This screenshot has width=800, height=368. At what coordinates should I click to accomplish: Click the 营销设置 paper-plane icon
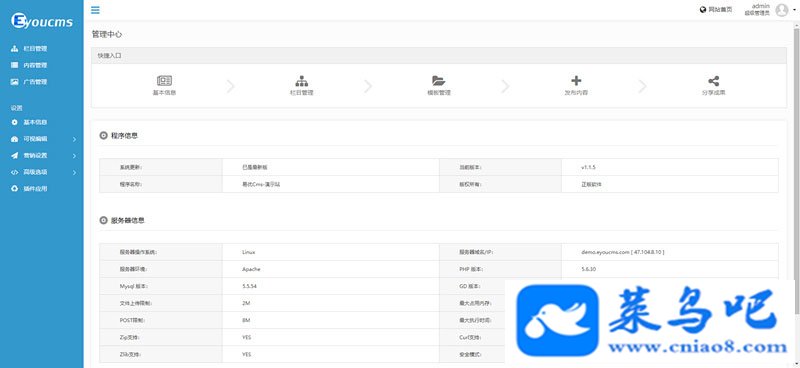coord(14,156)
